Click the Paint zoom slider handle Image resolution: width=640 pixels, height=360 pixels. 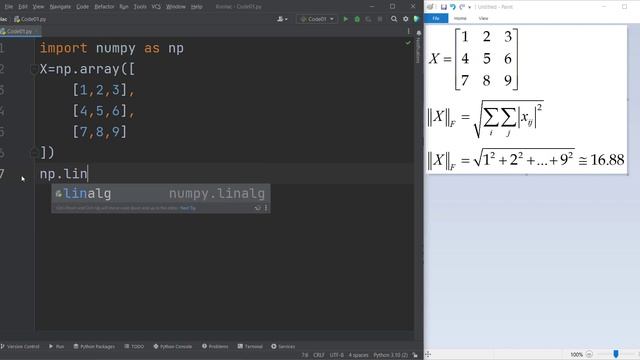(x=616, y=354)
